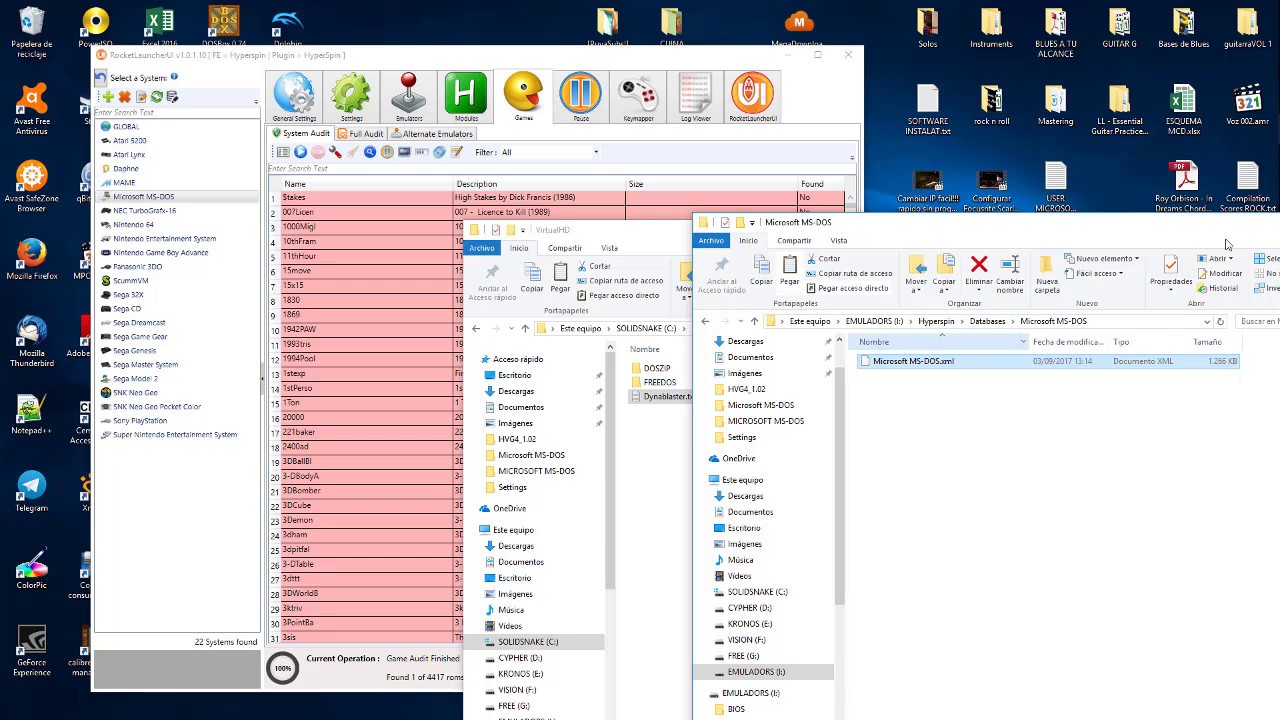Screen dimensions: 1280x720
Task: Click the blue magnifier search icon
Action: tap(370, 152)
